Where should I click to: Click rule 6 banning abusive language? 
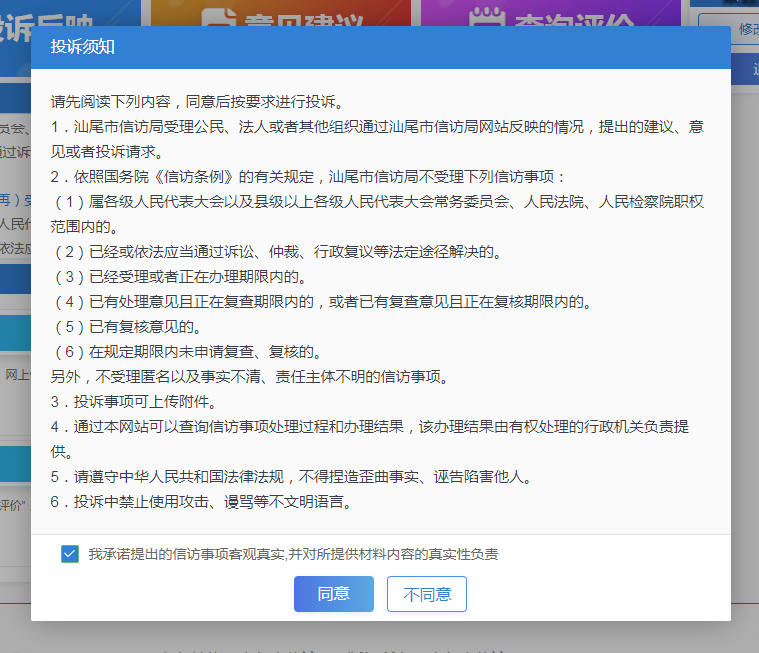(200, 502)
